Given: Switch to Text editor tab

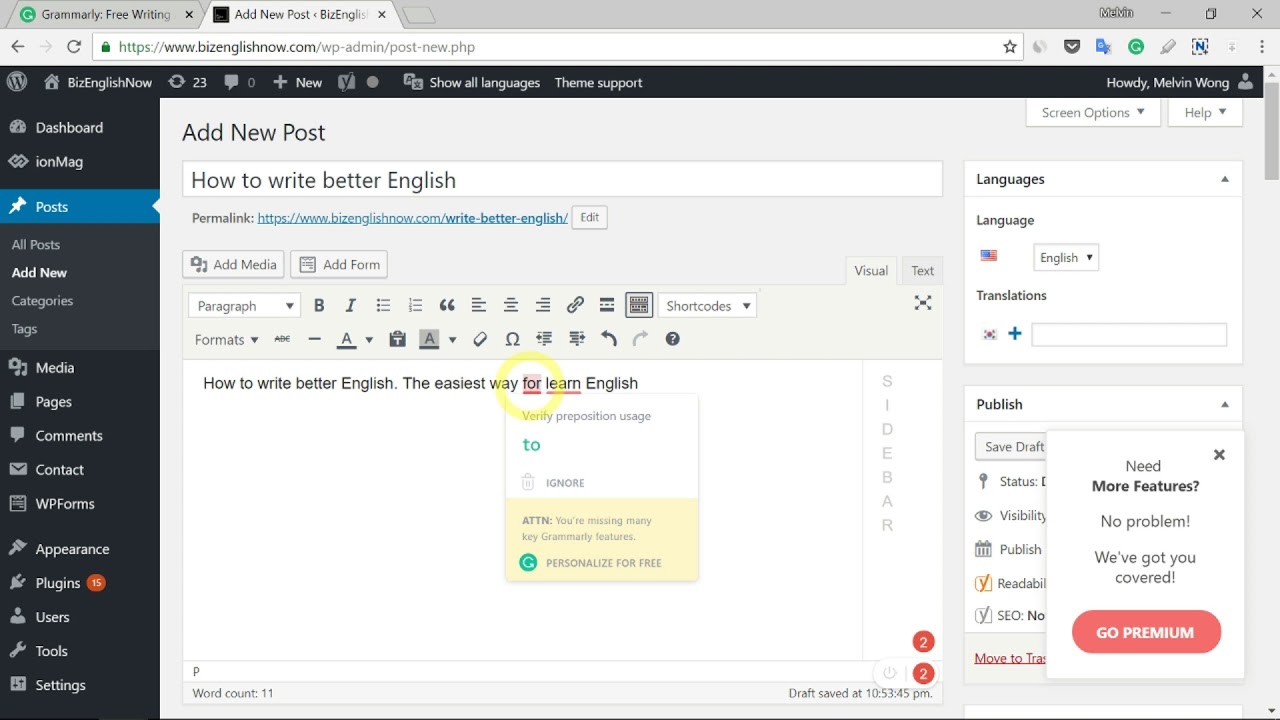Looking at the screenshot, I should tap(922, 270).
